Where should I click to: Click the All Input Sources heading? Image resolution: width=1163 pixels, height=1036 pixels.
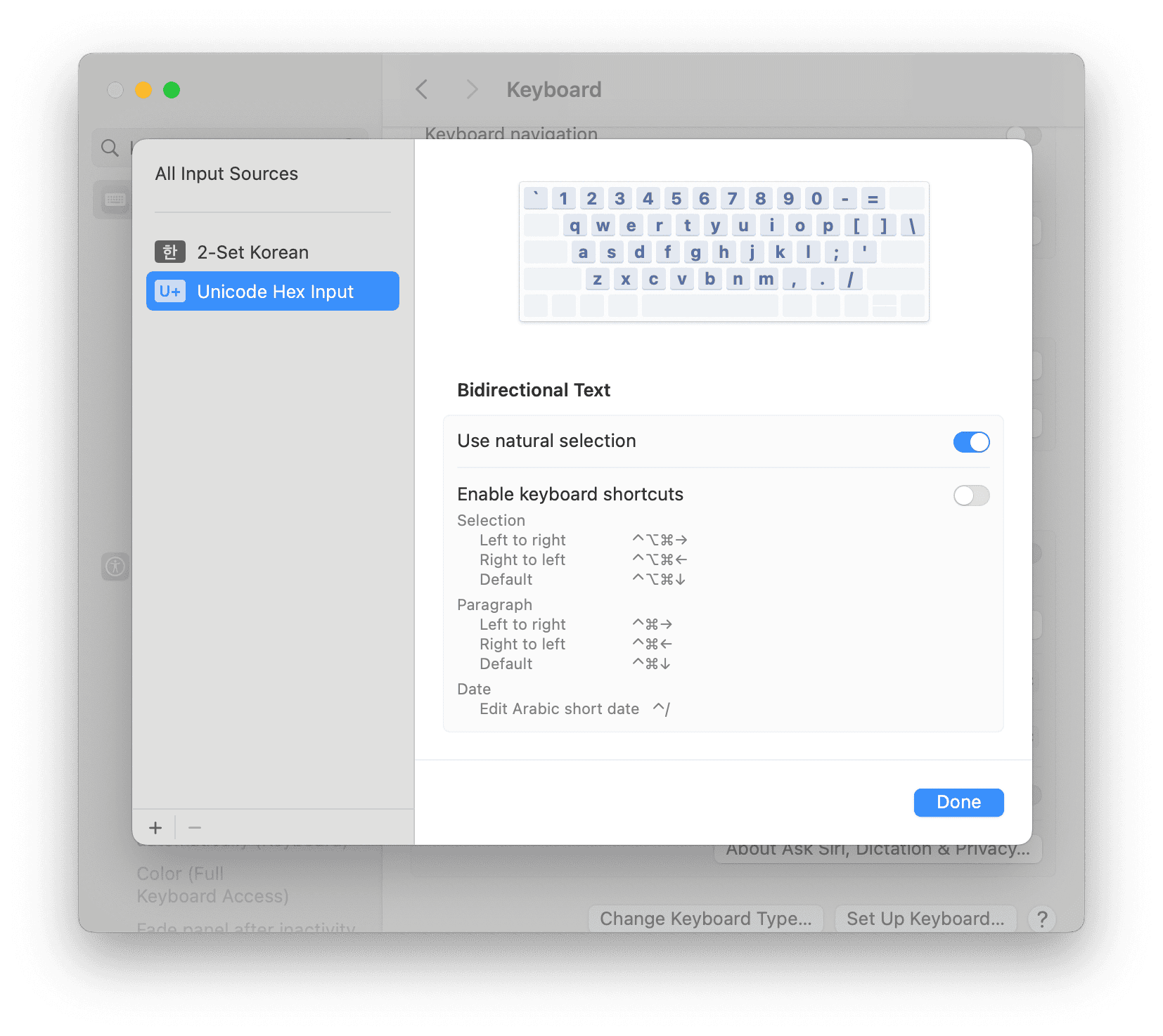[x=226, y=174]
